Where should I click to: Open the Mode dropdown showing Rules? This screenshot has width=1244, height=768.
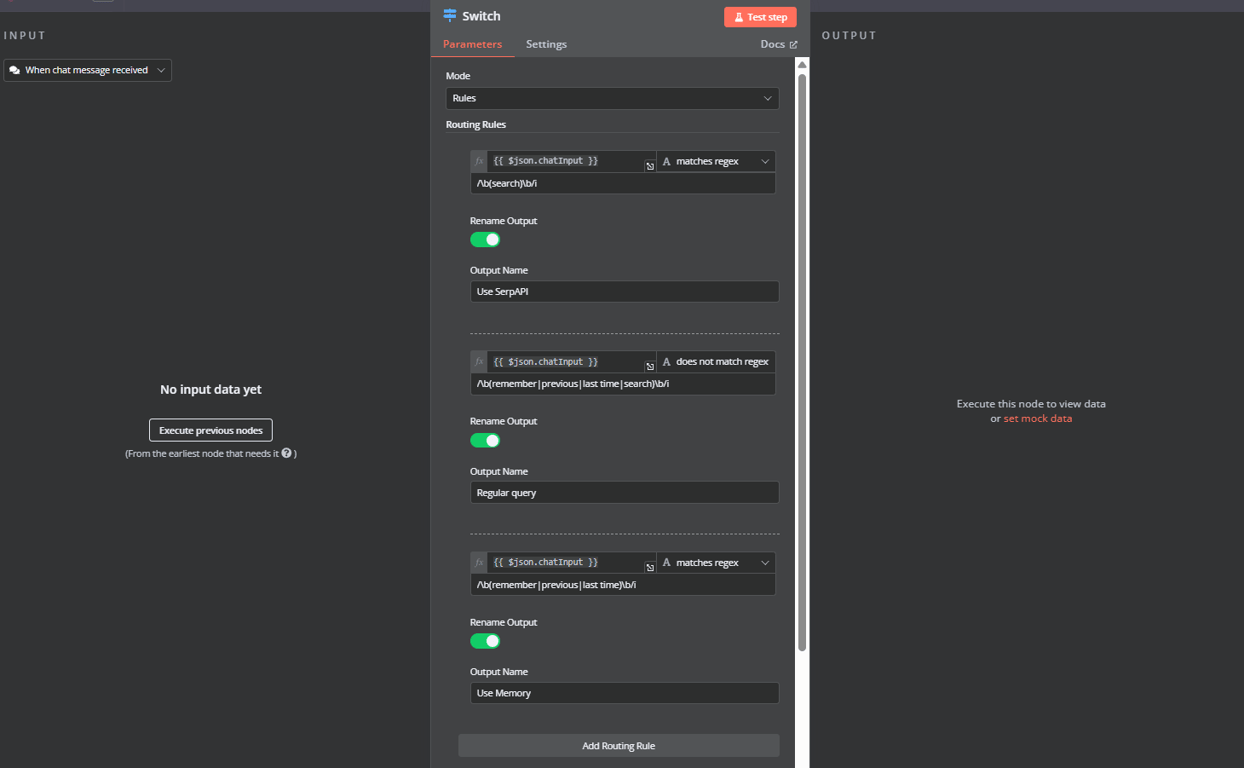click(612, 98)
